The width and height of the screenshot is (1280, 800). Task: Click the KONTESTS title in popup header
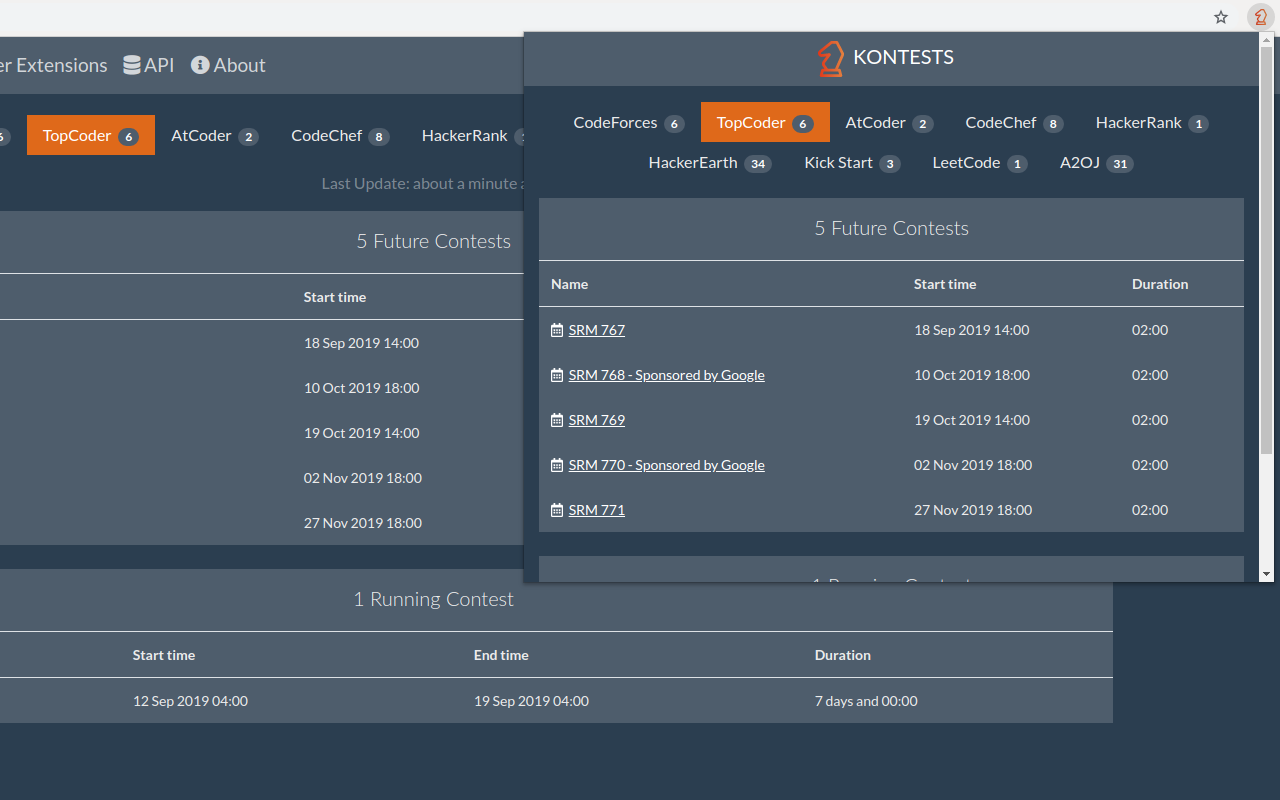coord(904,57)
